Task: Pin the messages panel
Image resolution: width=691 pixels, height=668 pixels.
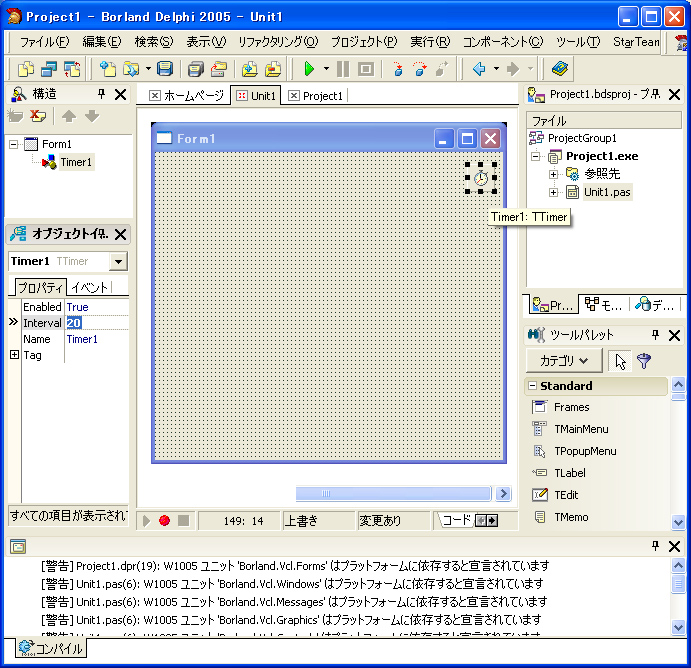Action: [655, 546]
